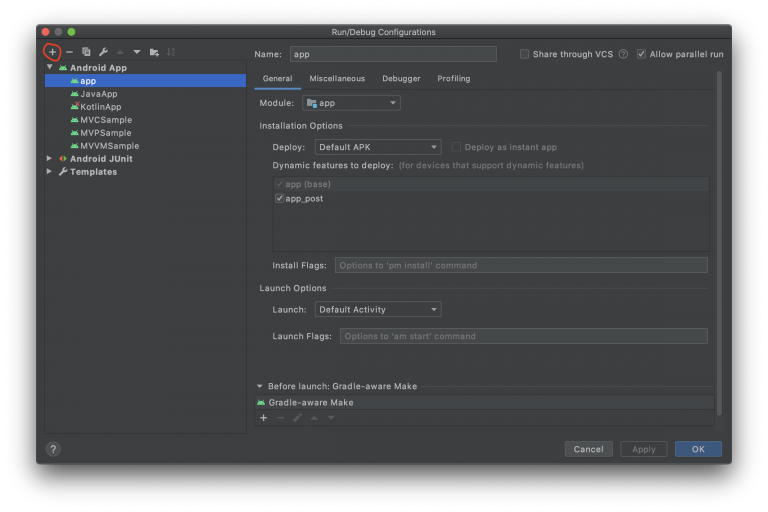Open the Deploy Default APK dropdown

[377, 147]
